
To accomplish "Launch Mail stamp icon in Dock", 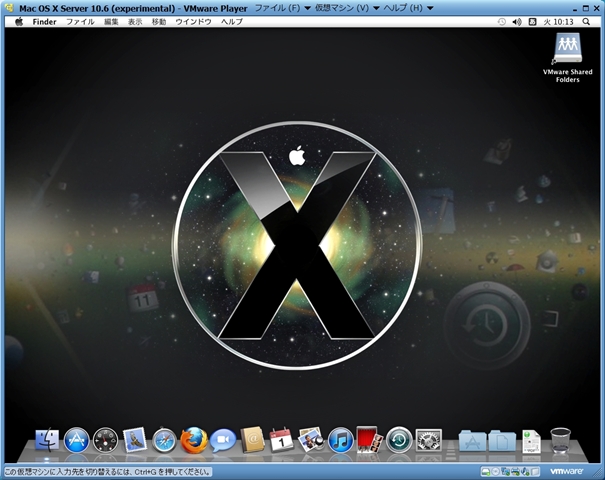I will click(135, 439).
